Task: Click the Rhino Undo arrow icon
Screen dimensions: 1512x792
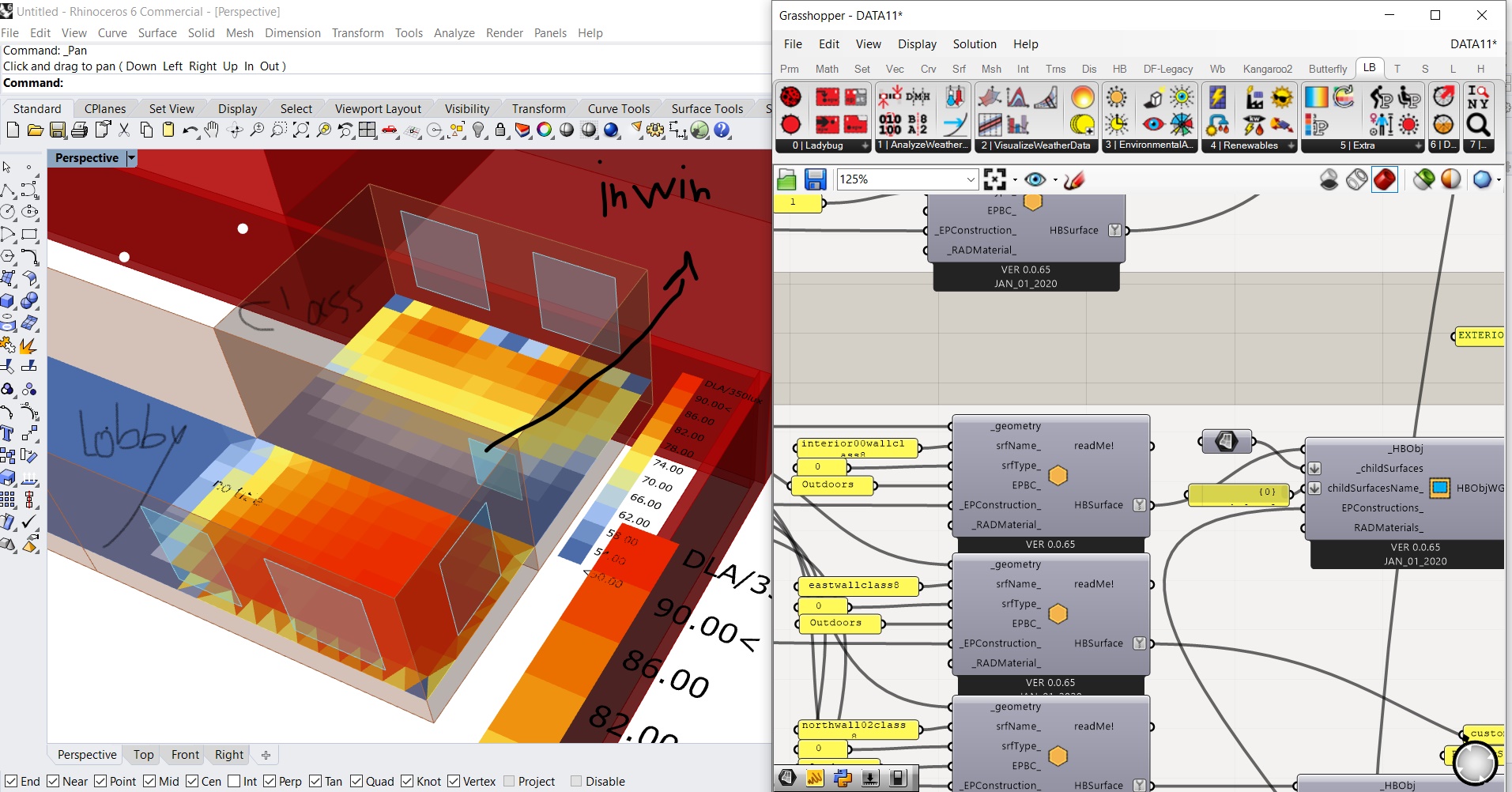Action: coord(190,130)
